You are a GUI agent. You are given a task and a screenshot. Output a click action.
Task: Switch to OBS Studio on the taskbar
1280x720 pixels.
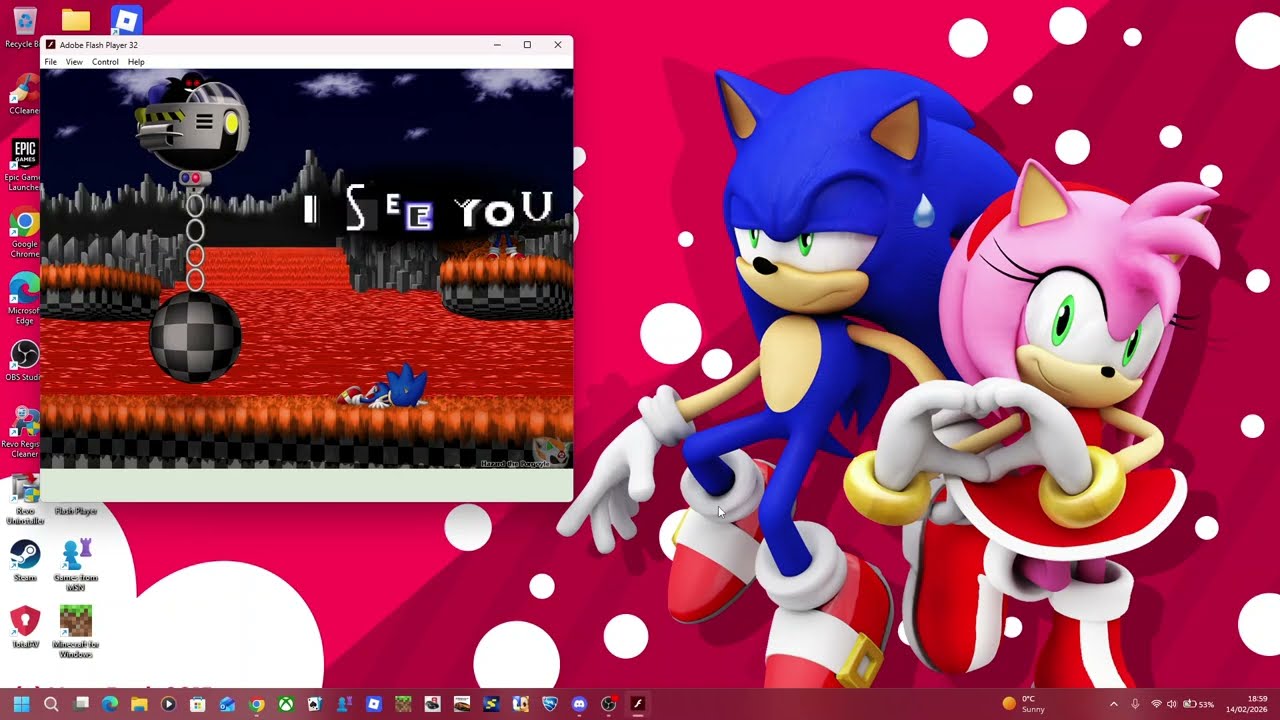(x=608, y=704)
